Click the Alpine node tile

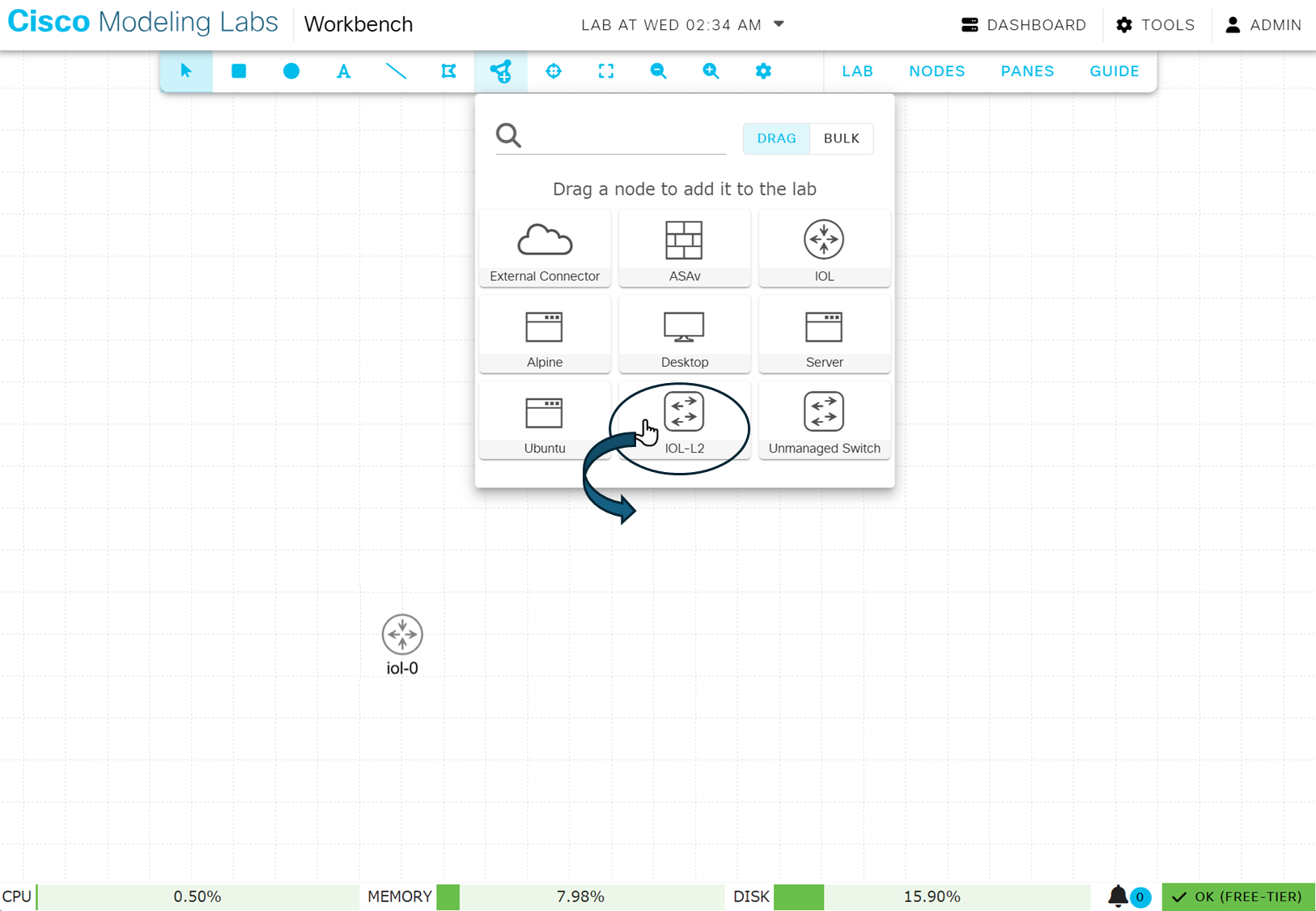[x=545, y=334]
